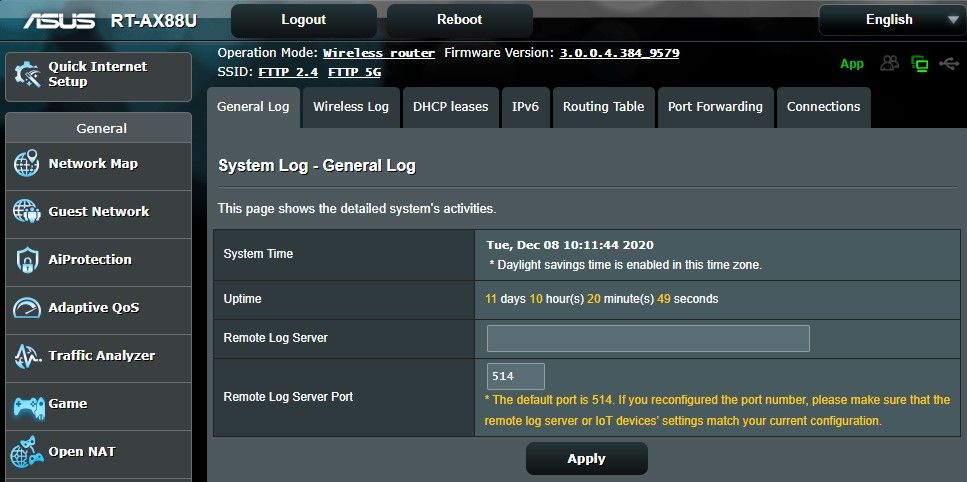Click the FTTP 2.4 SSID link
The image size is (967, 482).
[288, 72]
